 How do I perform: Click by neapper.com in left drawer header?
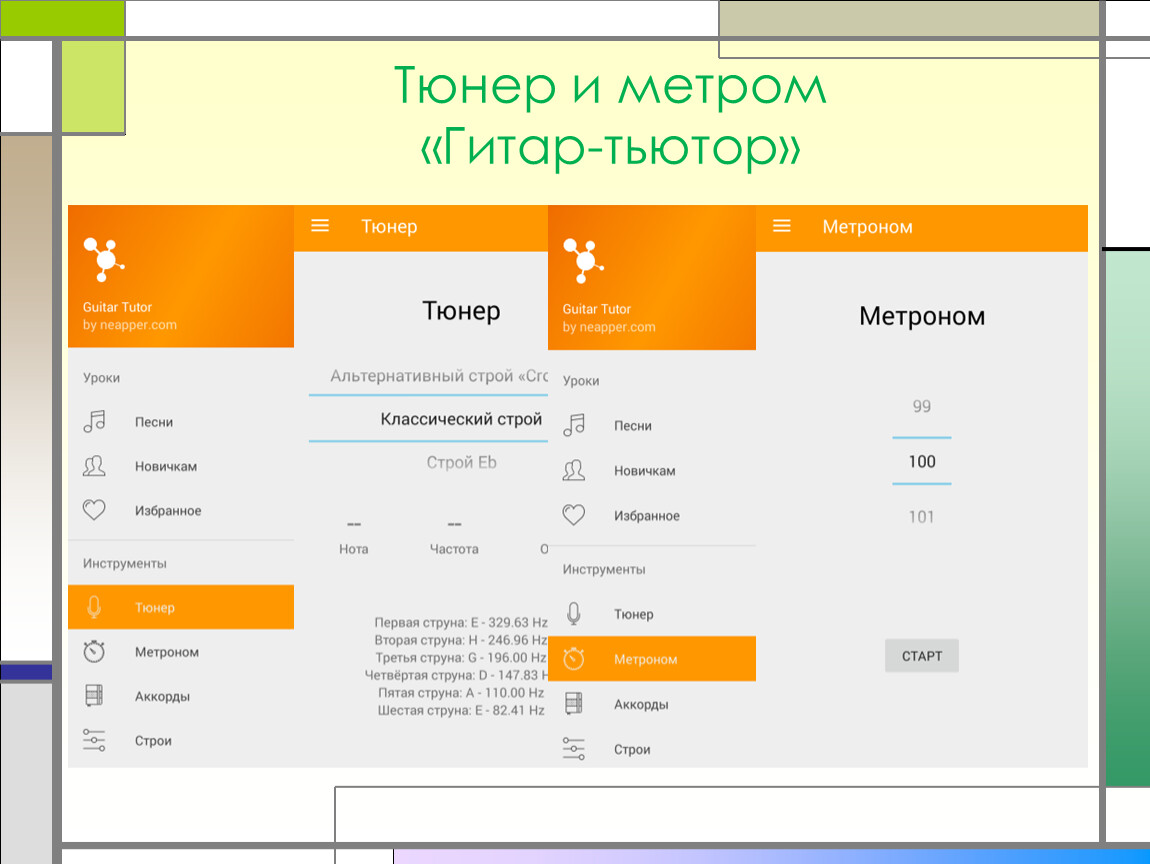coord(129,324)
